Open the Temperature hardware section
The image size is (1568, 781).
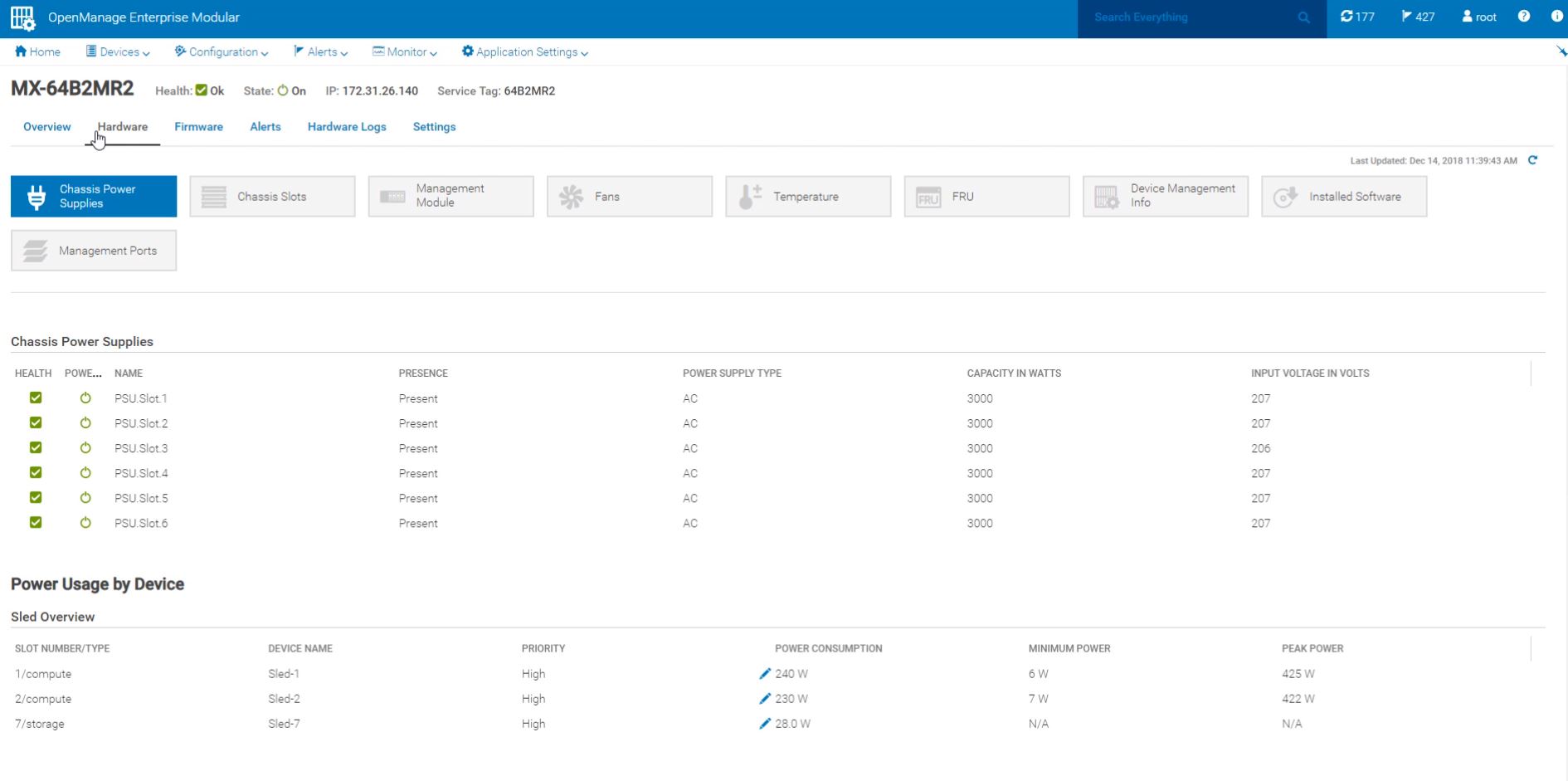[x=807, y=197]
